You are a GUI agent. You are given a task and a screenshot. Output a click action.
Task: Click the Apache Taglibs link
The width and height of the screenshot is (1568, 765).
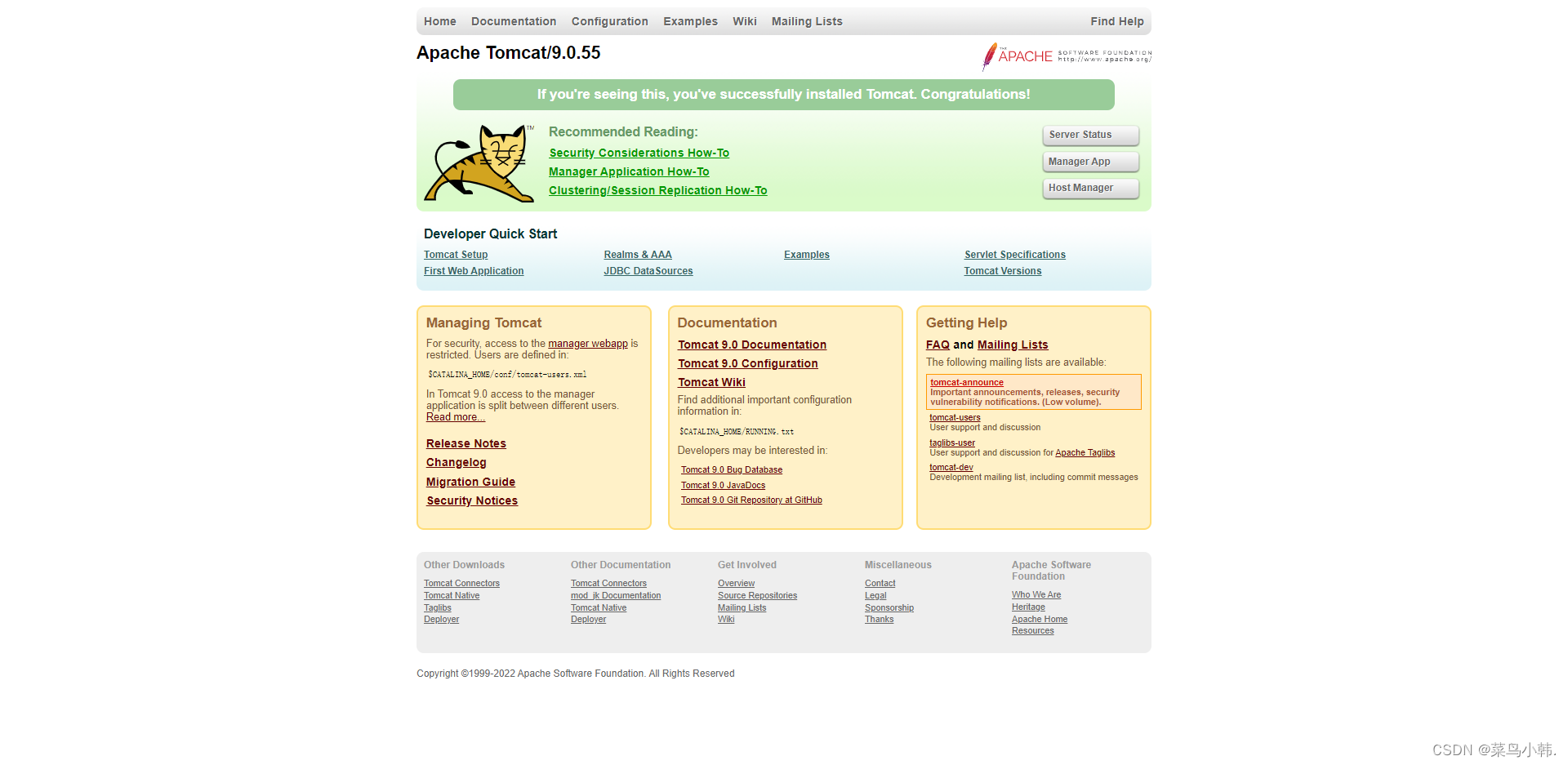coord(1085,452)
